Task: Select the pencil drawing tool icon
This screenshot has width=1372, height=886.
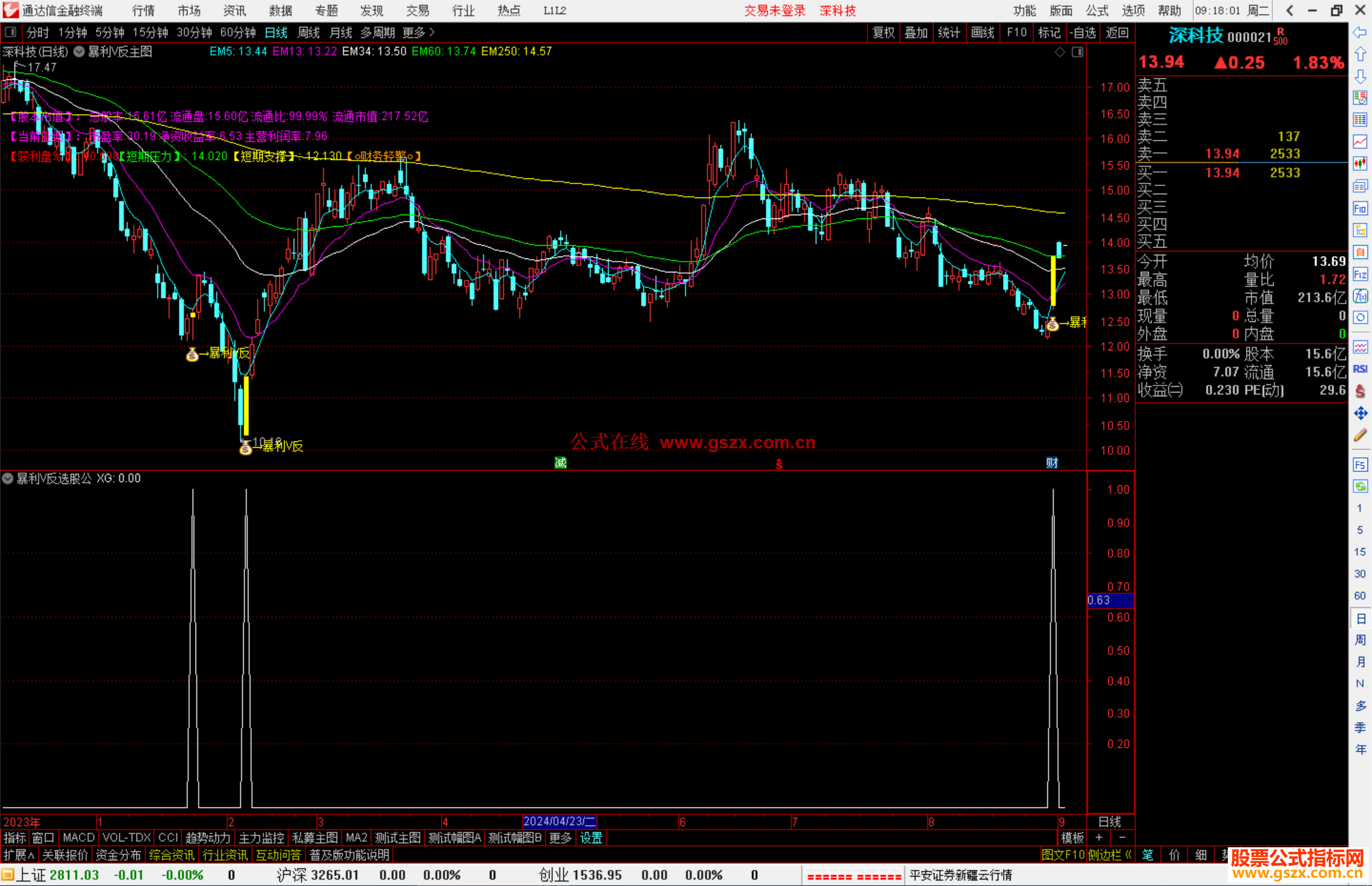Action: 1360,435
